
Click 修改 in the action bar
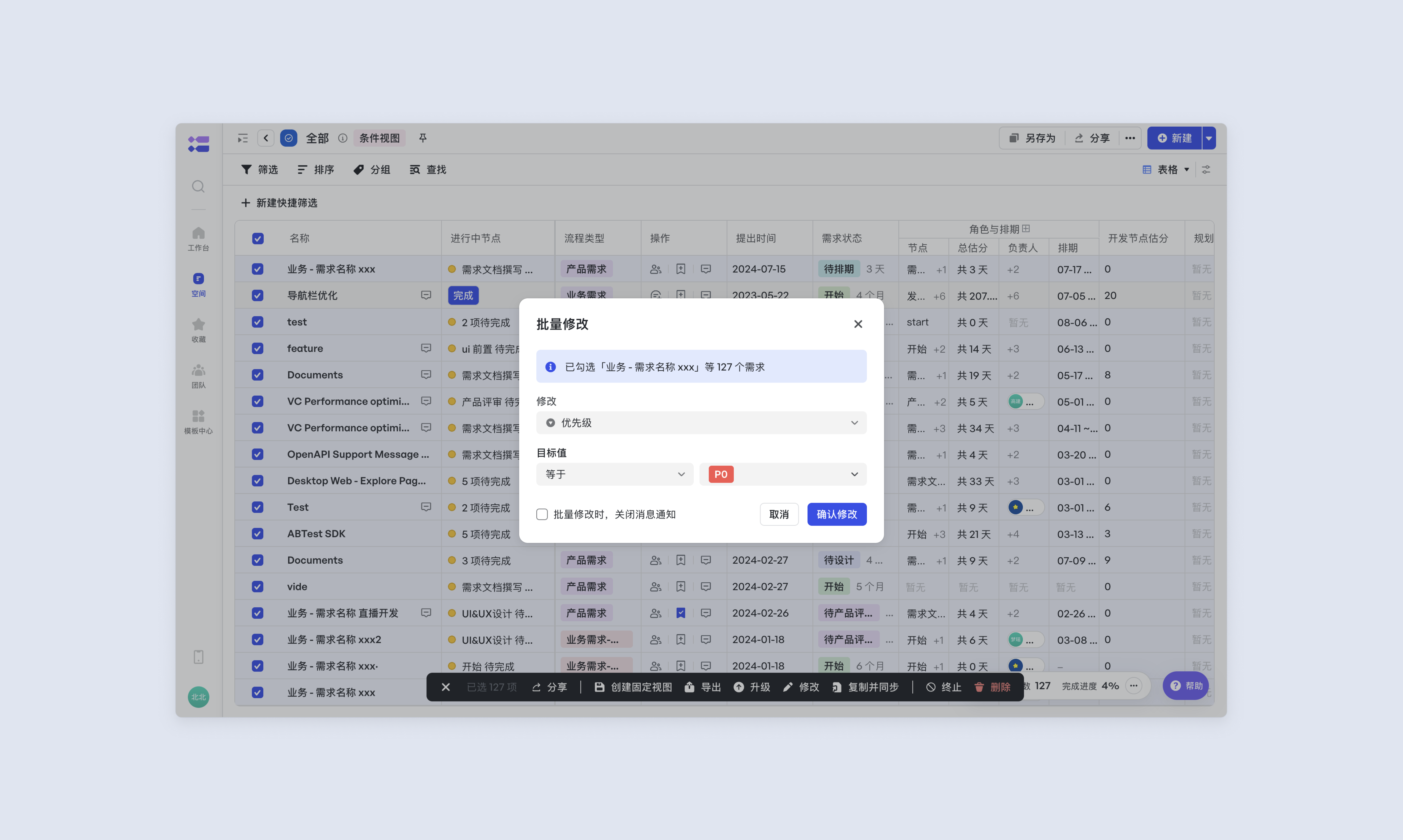[801, 687]
